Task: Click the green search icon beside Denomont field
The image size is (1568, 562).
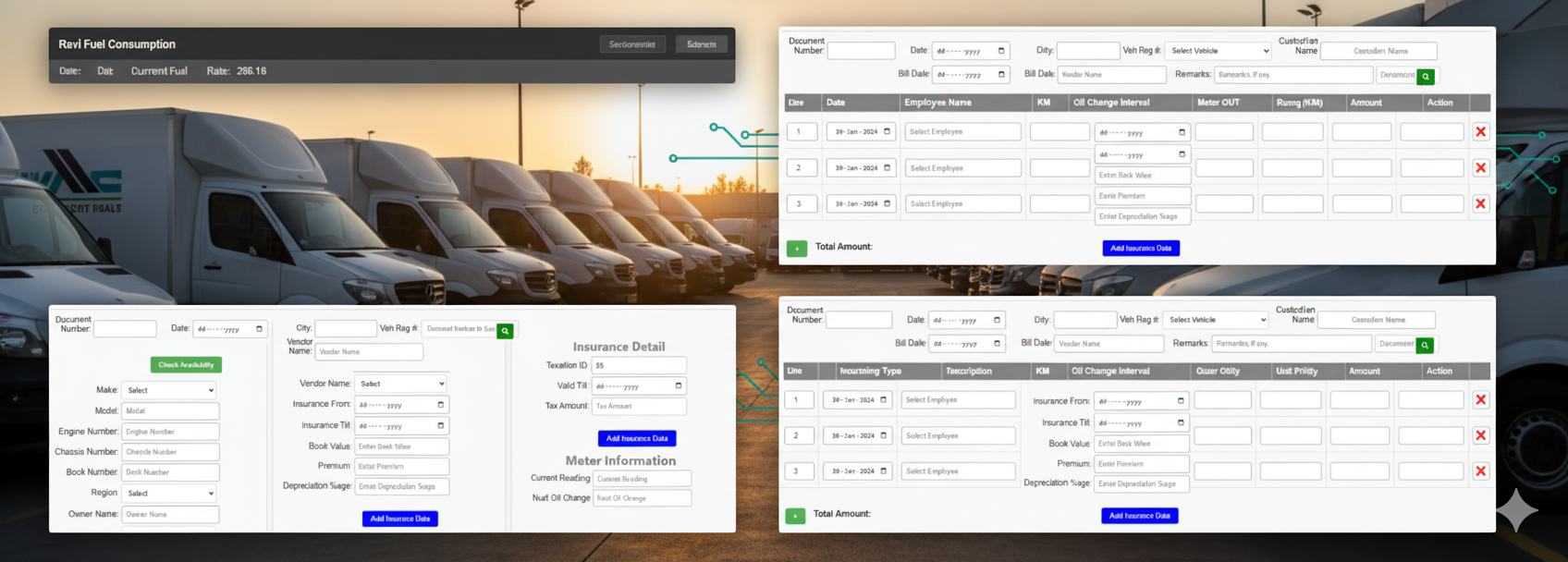Action: (x=1426, y=77)
